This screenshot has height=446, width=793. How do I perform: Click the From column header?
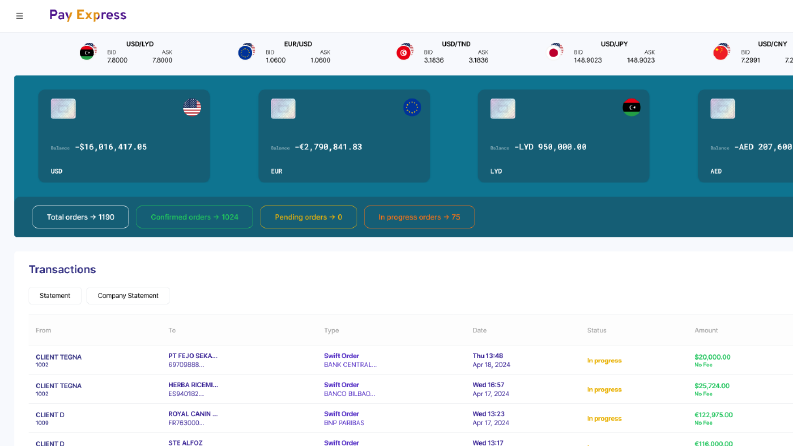pos(43,331)
